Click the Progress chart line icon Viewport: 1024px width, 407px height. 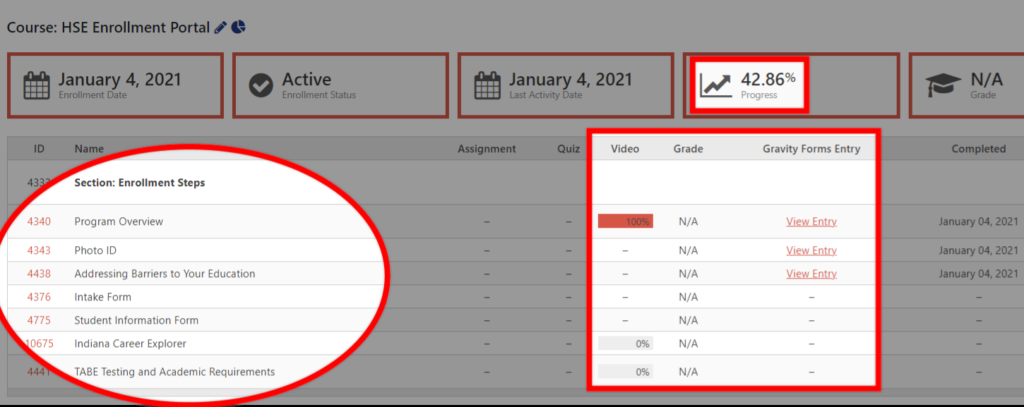716,85
